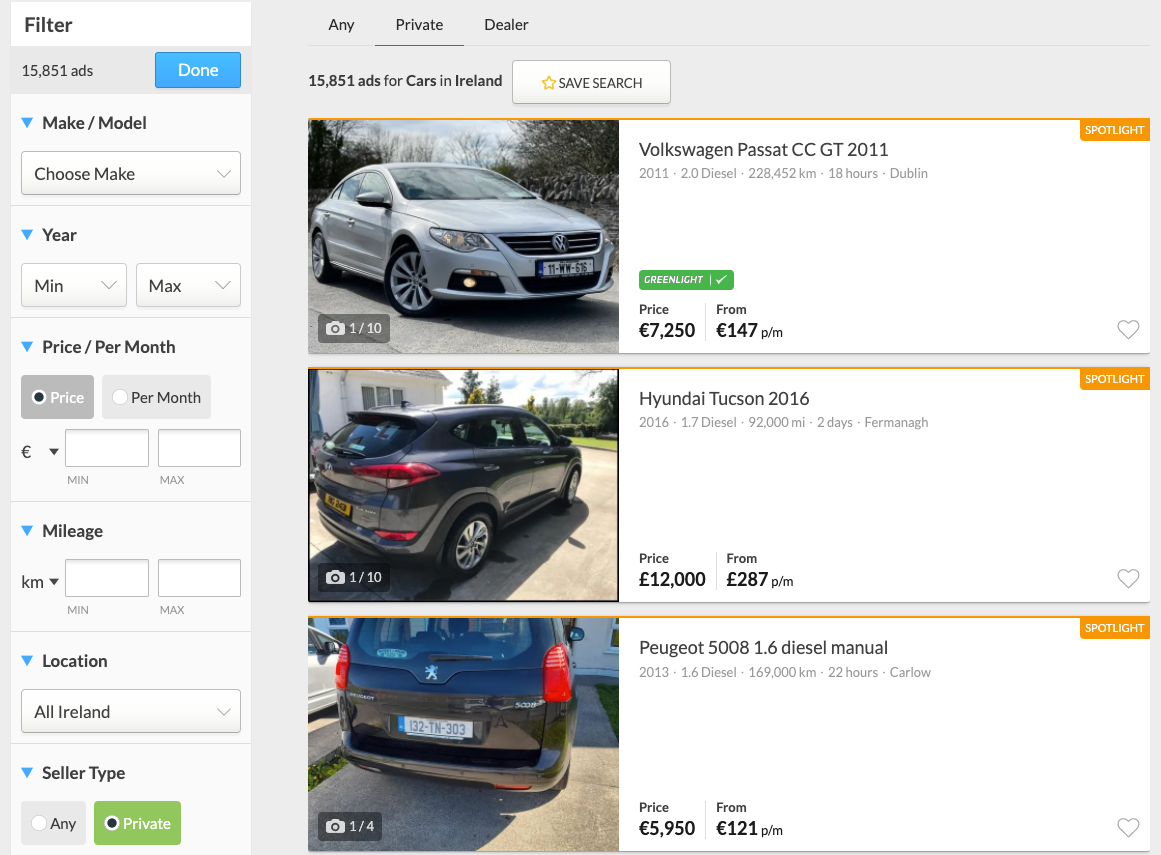Click the €147 p/m finance amount
This screenshot has height=855, width=1161.
click(749, 330)
